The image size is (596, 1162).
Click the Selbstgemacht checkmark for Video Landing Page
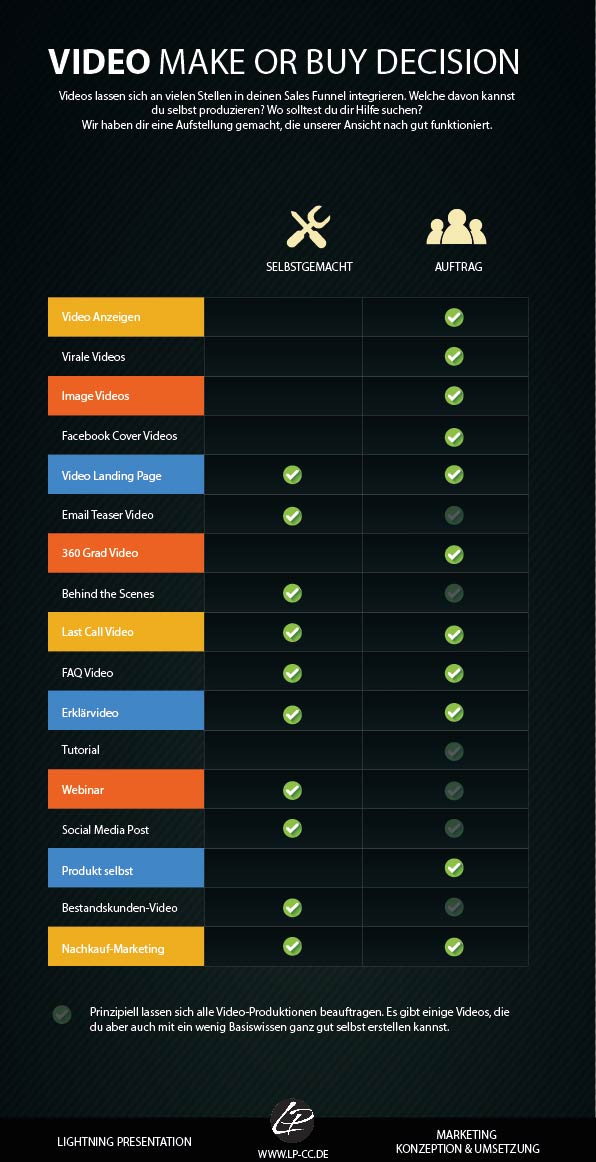pos(292,474)
